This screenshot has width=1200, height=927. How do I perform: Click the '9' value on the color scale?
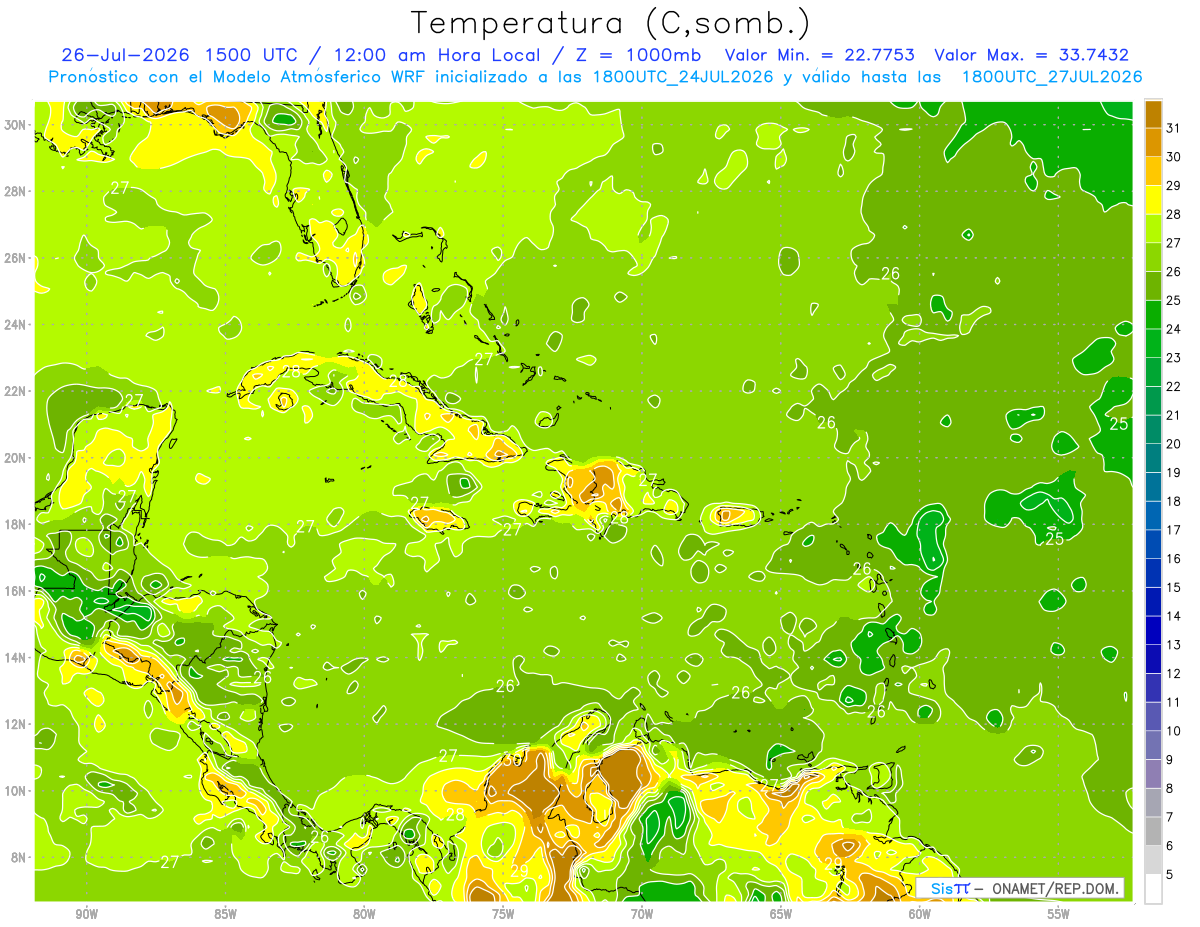(x=1170, y=760)
